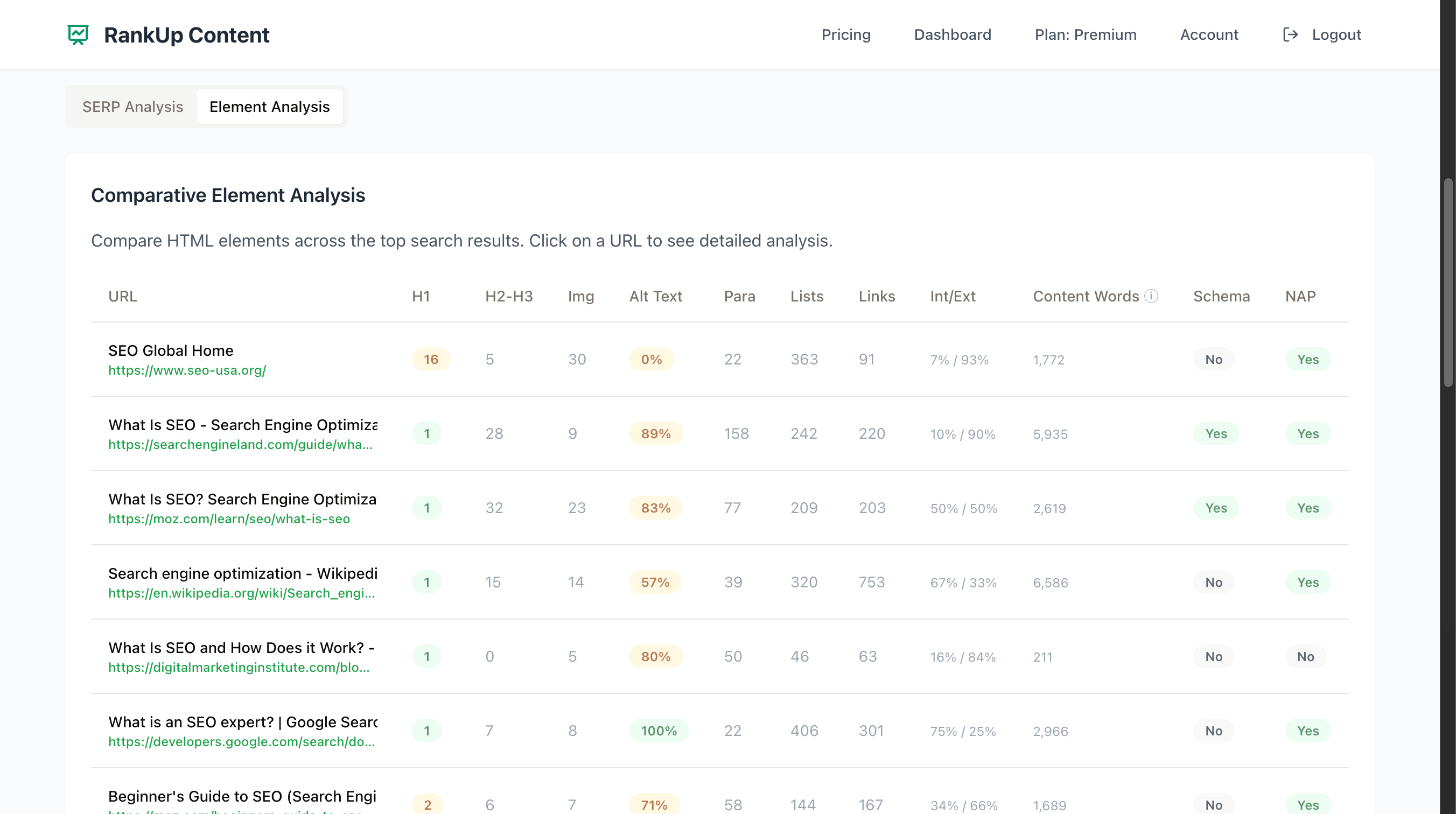Click the Logout link
Image resolution: width=1456 pixels, height=814 pixels.
[1336, 34]
